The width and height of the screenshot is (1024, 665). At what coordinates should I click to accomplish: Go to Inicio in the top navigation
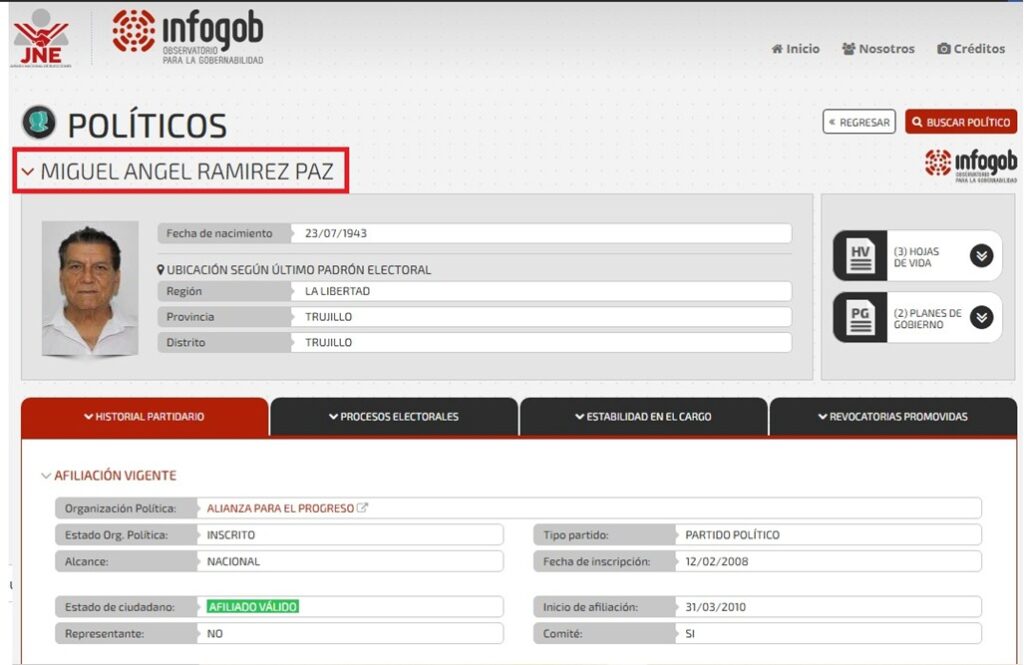point(795,49)
